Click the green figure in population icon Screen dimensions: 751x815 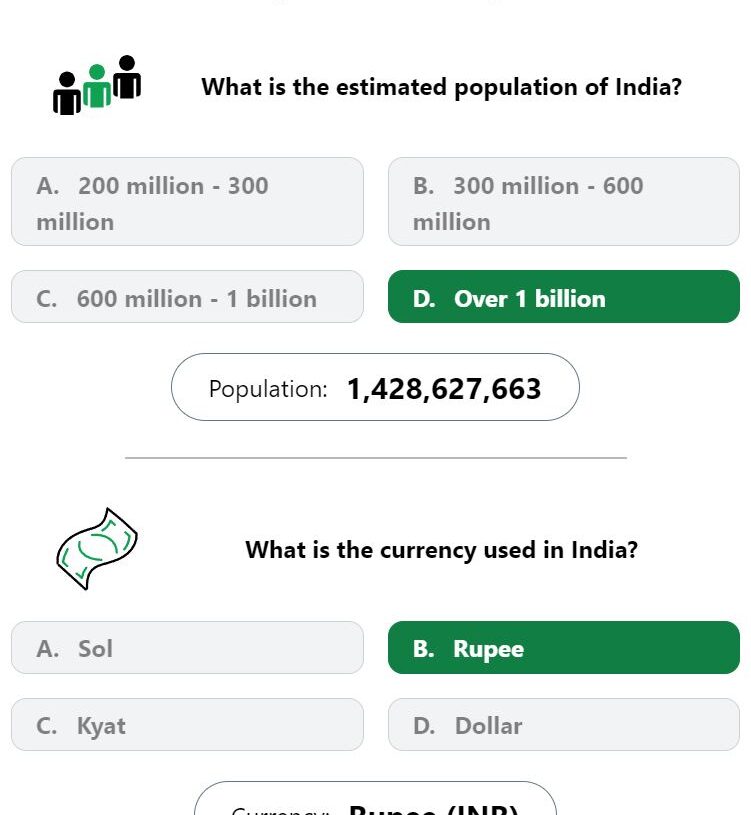[x=97, y=86]
